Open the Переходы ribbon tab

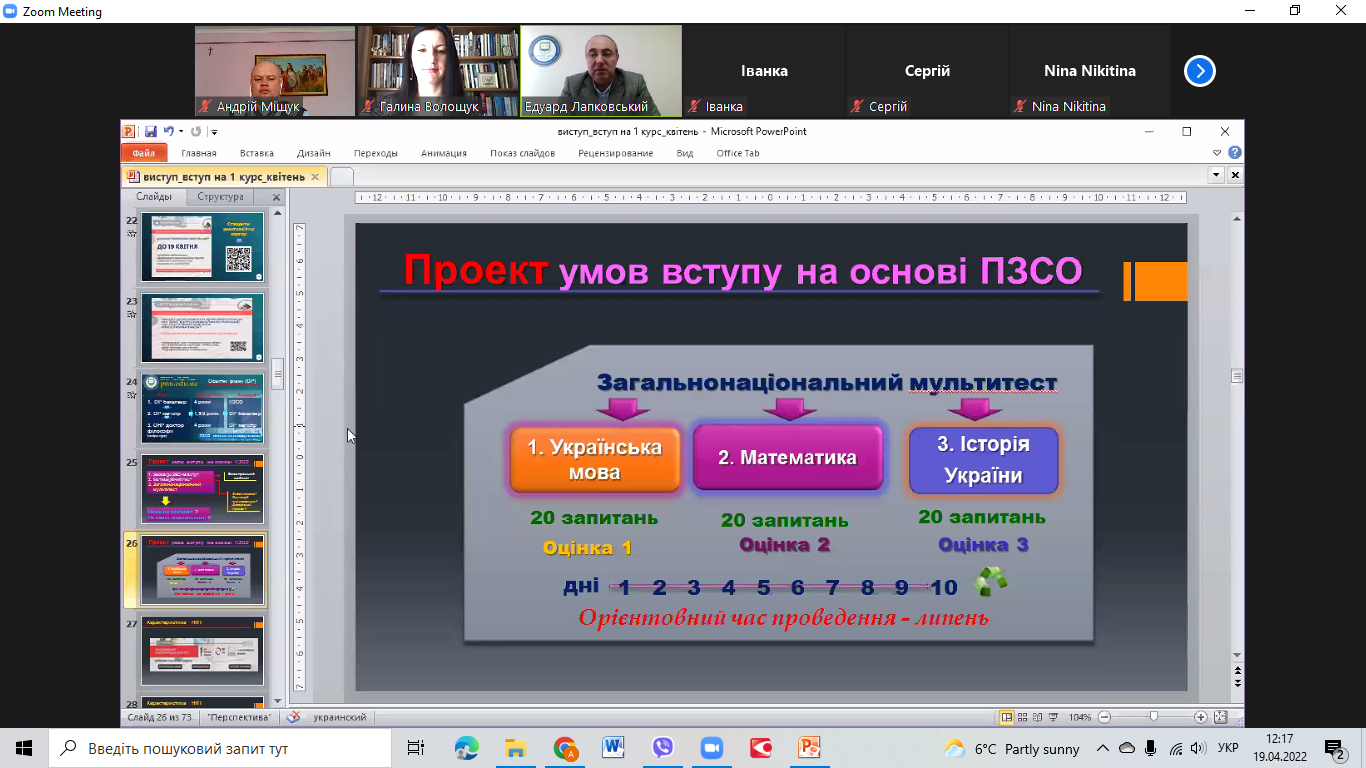coord(375,153)
